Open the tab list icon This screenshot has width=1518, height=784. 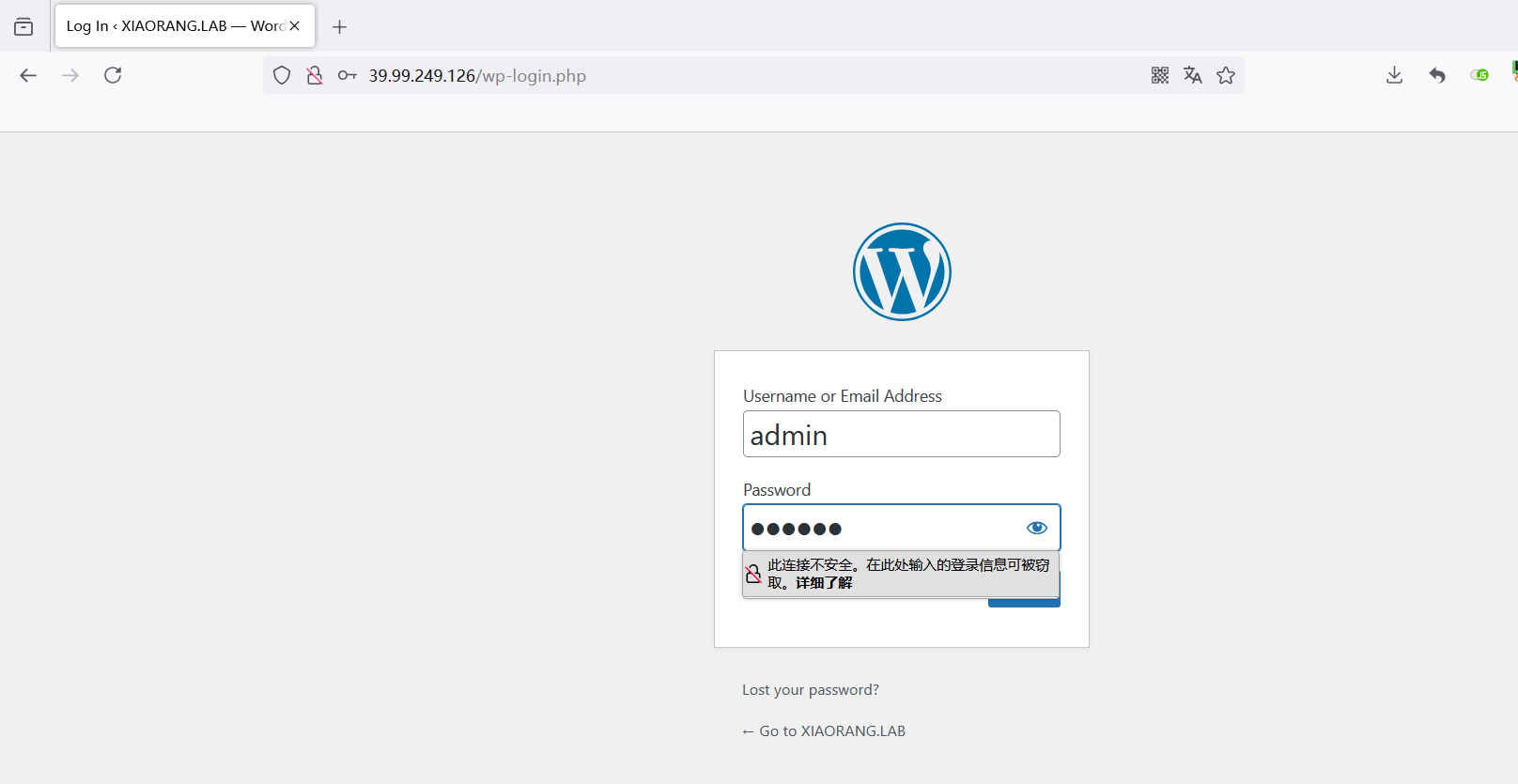[x=23, y=26]
